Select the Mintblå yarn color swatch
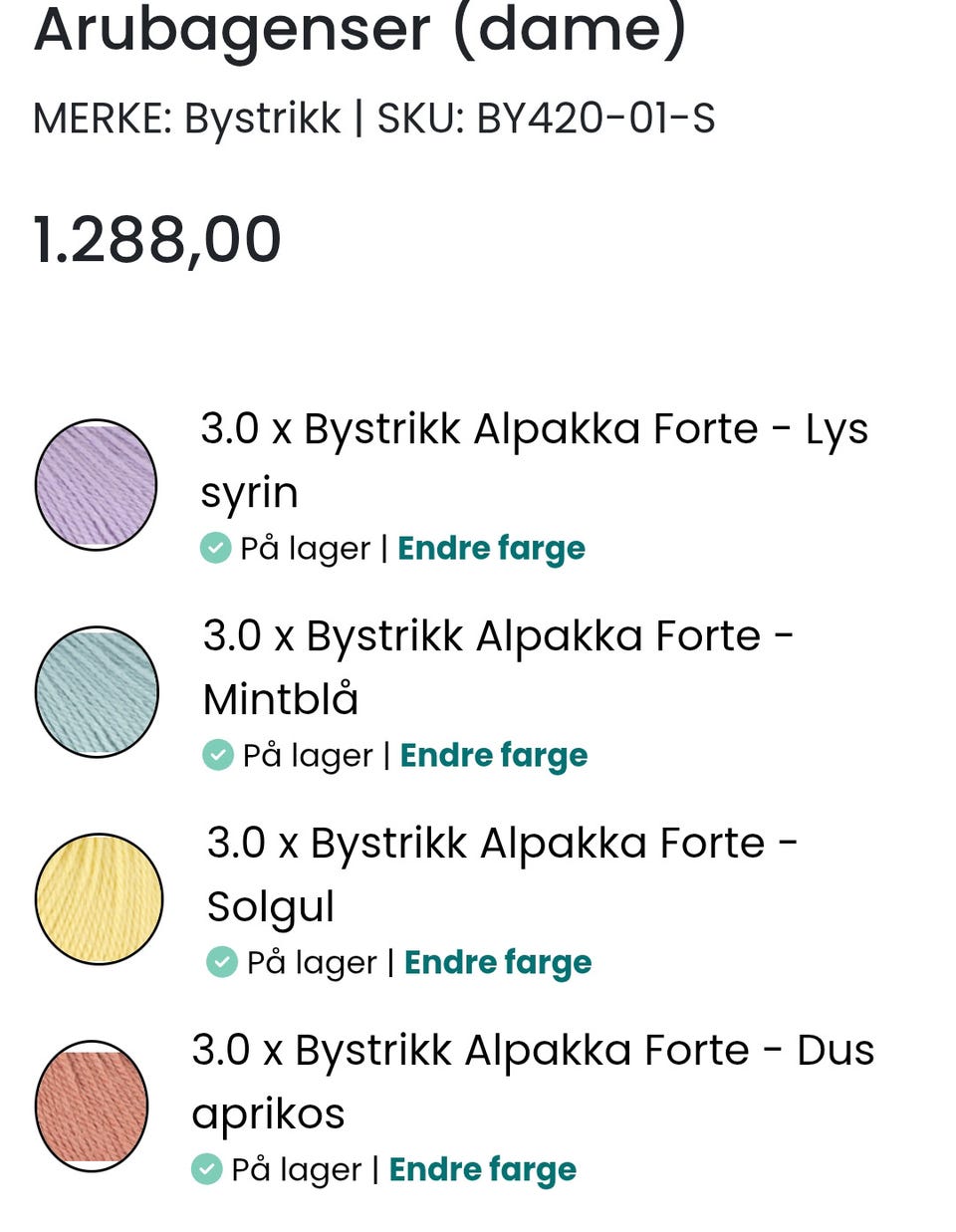 click(97, 692)
